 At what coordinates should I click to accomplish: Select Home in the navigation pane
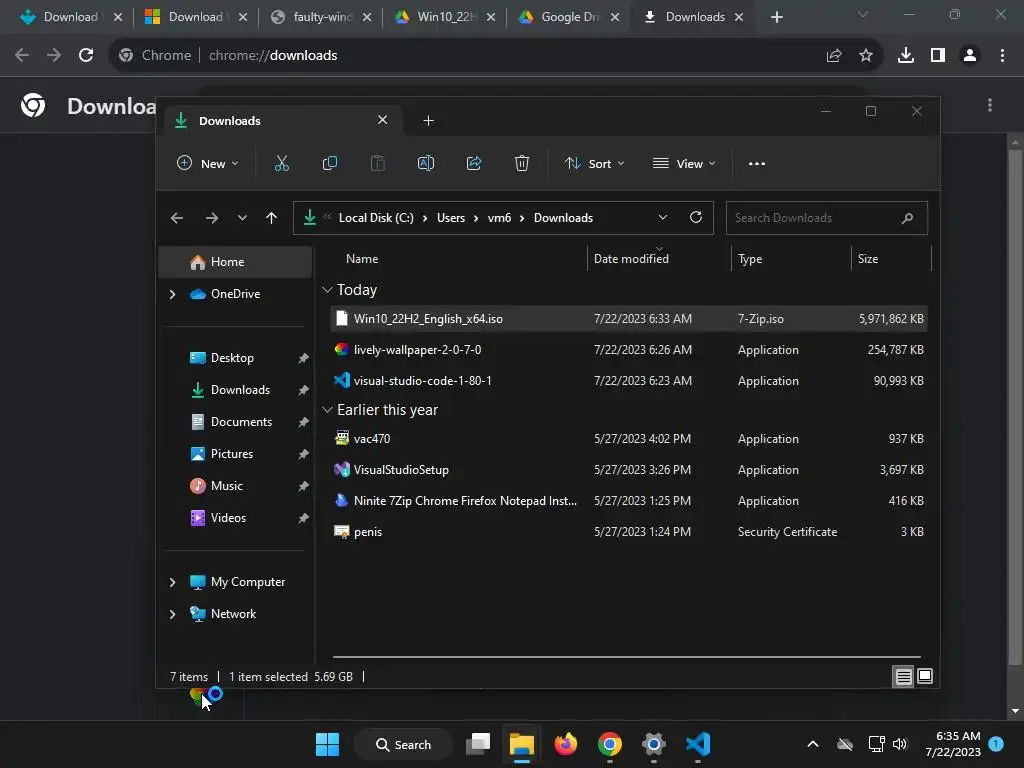pos(235,262)
